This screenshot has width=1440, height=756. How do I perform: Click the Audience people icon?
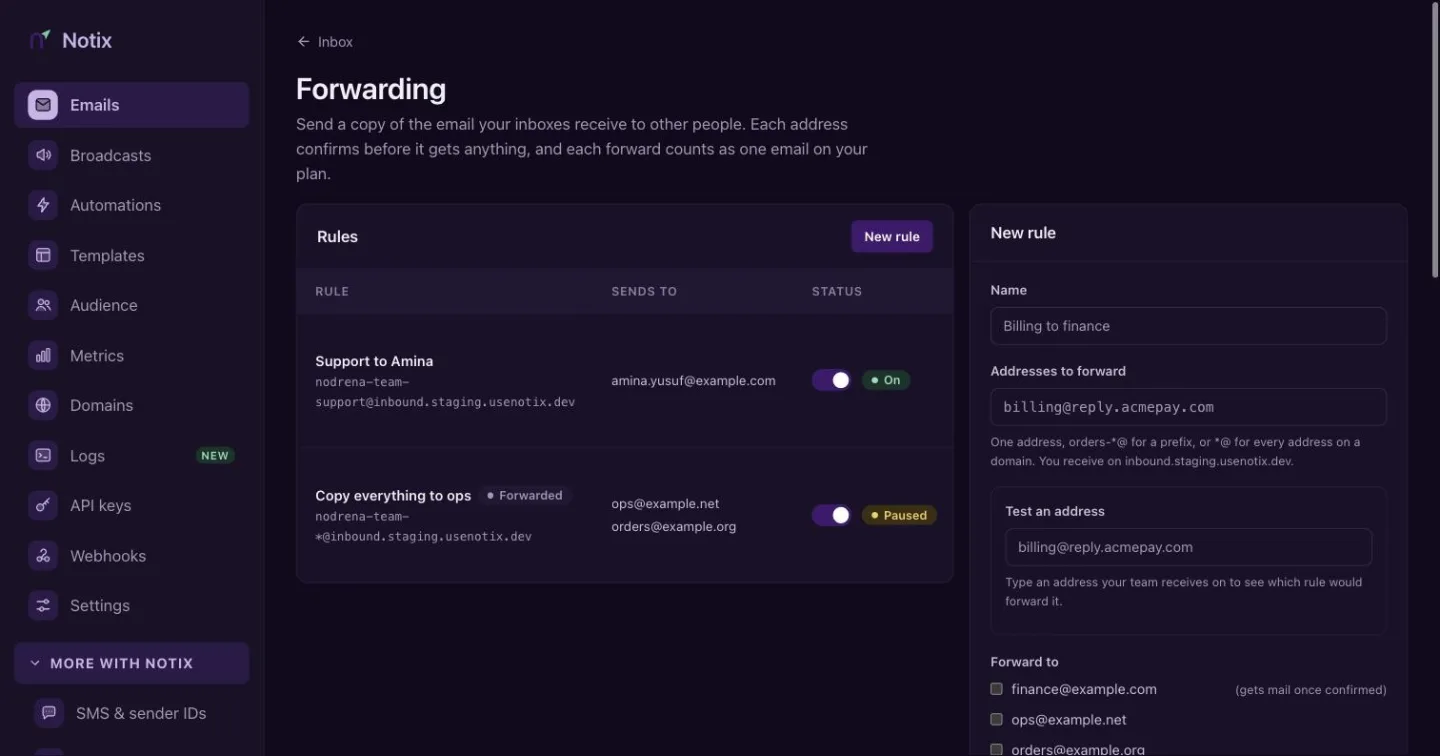[x=43, y=305]
